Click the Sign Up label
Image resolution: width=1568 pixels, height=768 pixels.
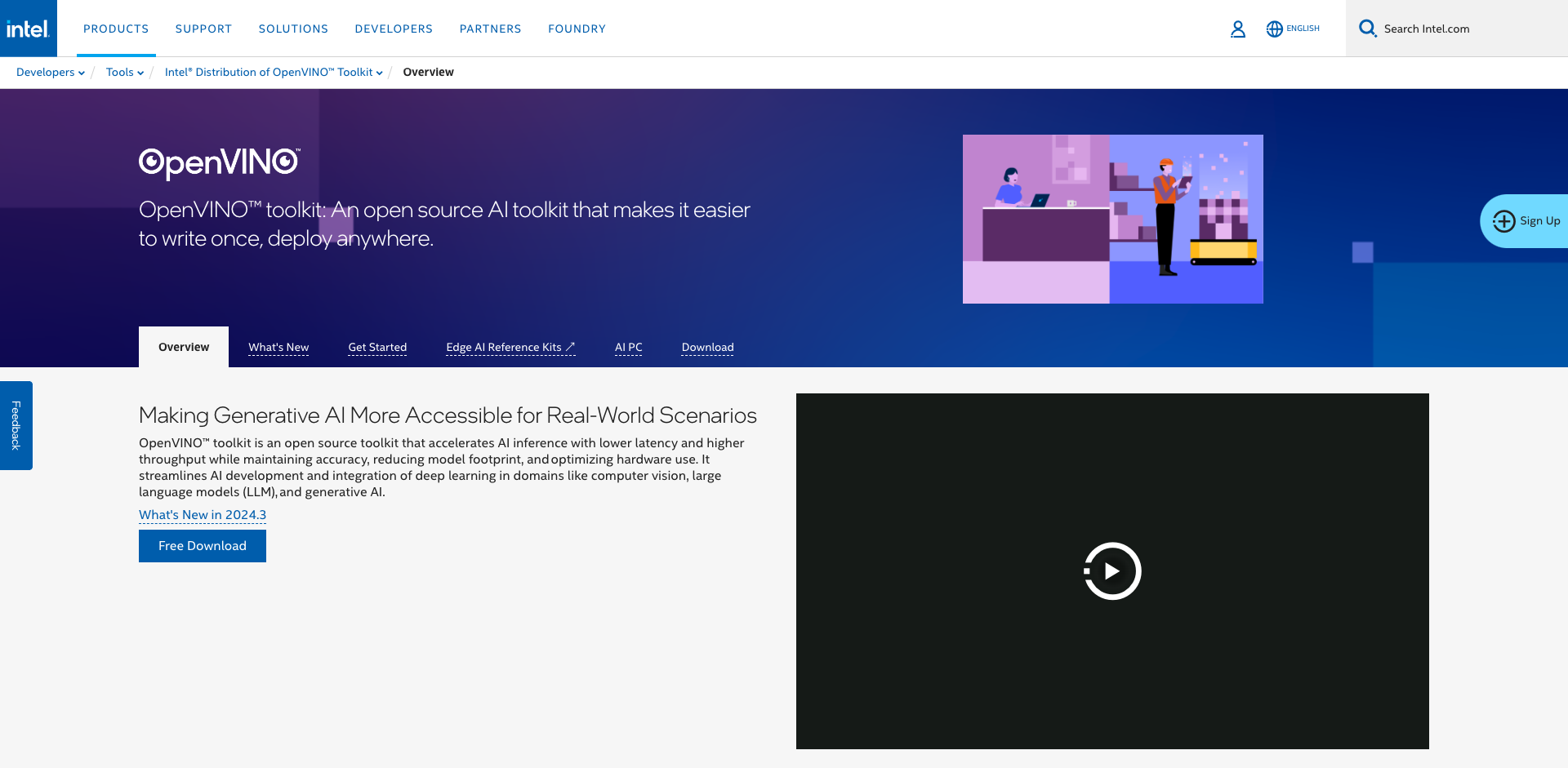point(1540,221)
